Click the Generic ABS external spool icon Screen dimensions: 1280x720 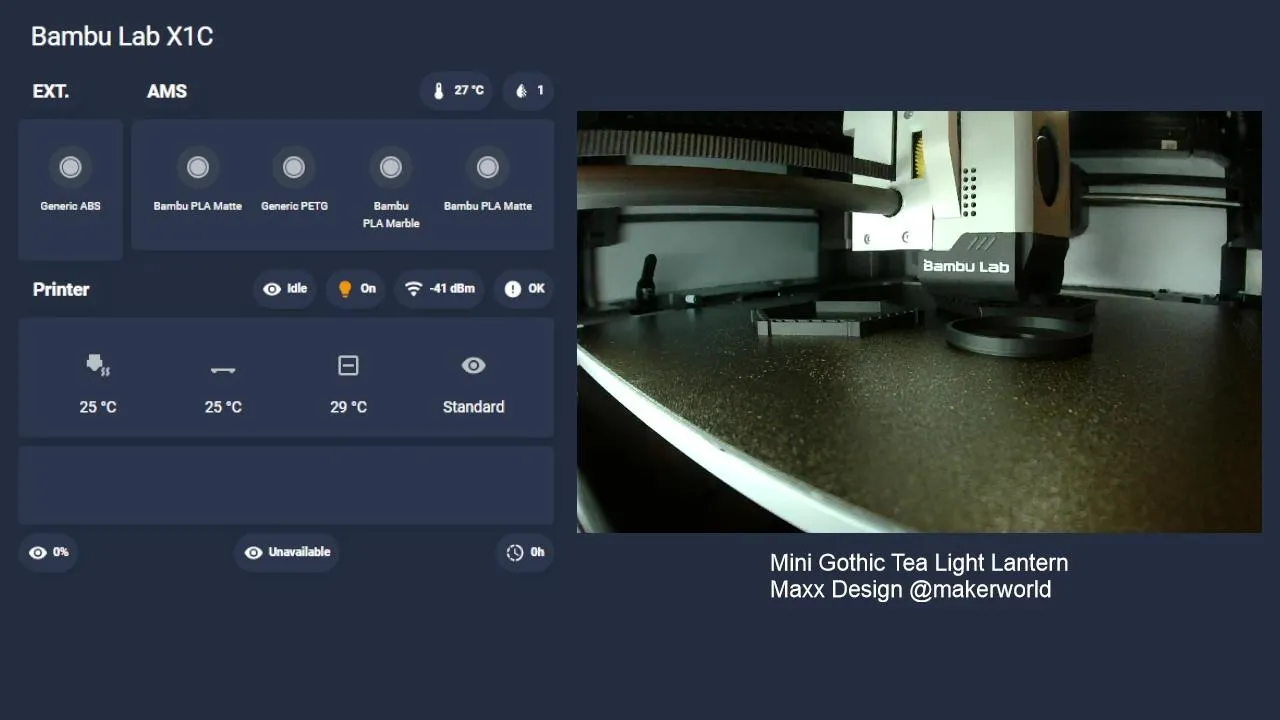coord(70,167)
